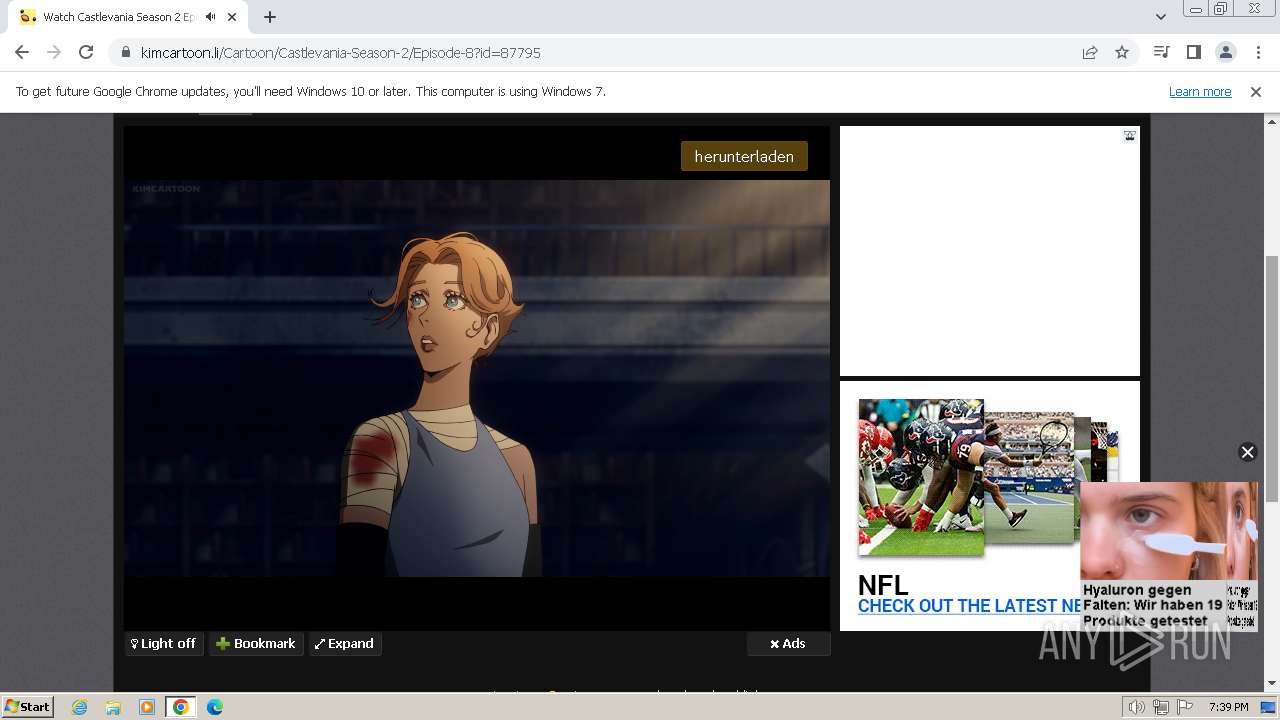Mute the tab audio speaker icon

210,17
